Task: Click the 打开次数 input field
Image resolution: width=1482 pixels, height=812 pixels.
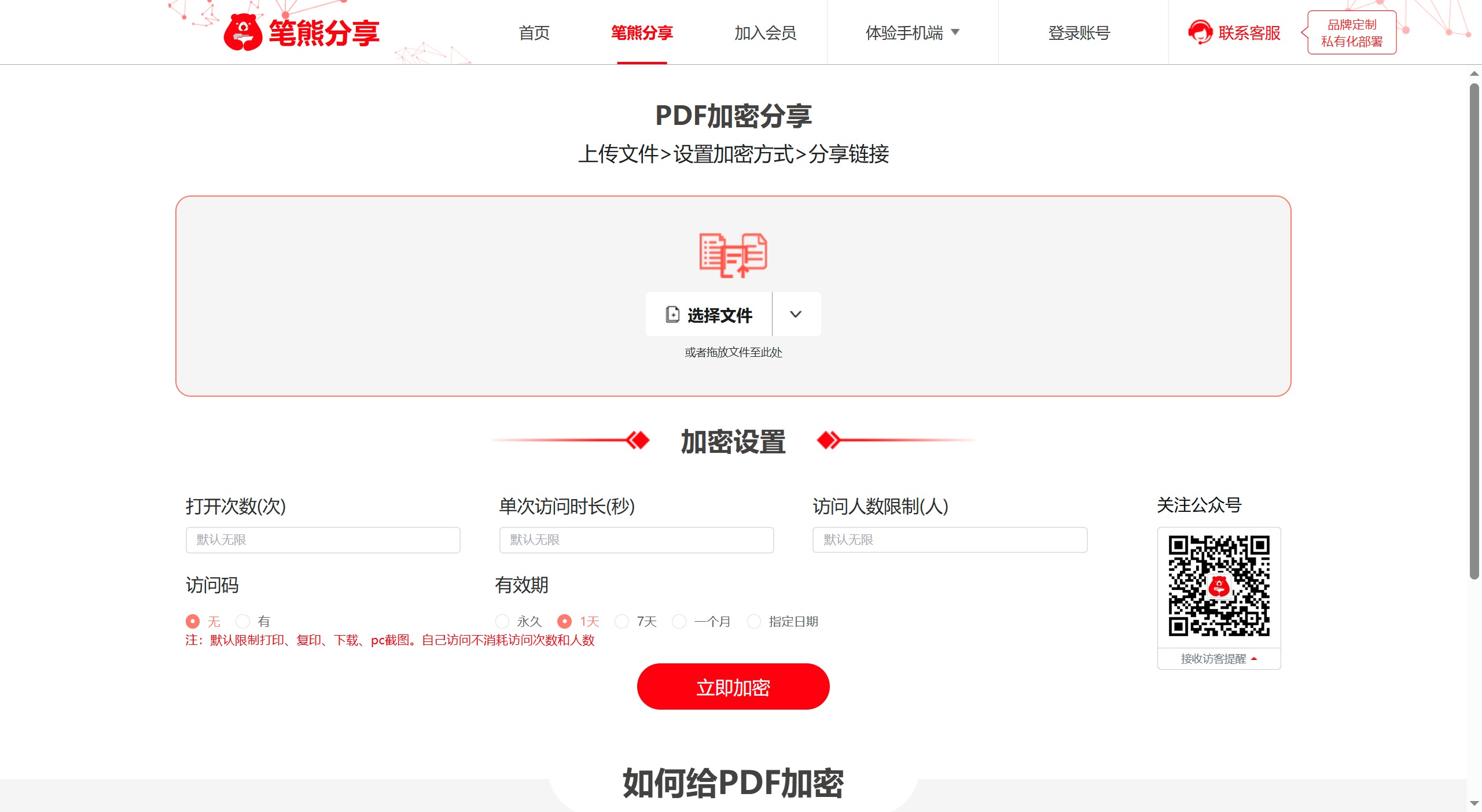Action: 322,540
